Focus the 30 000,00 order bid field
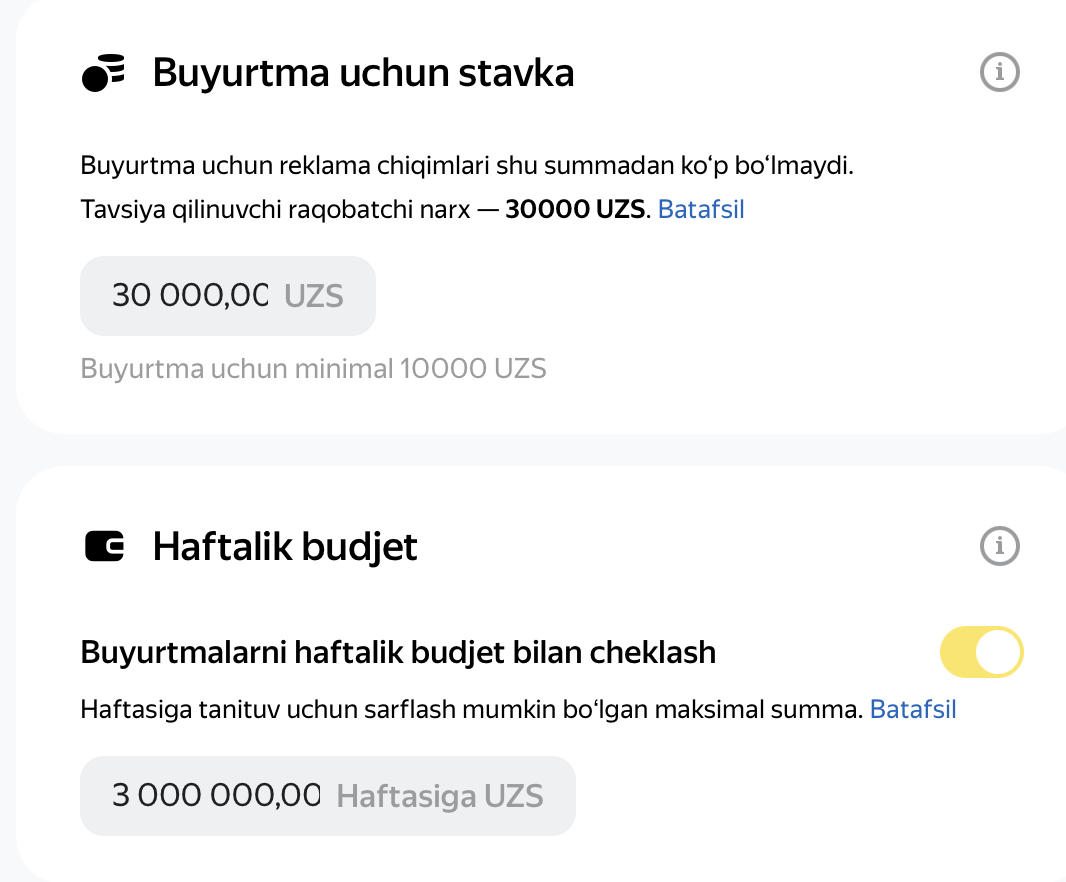1066x882 pixels. click(x=228, y=296)
